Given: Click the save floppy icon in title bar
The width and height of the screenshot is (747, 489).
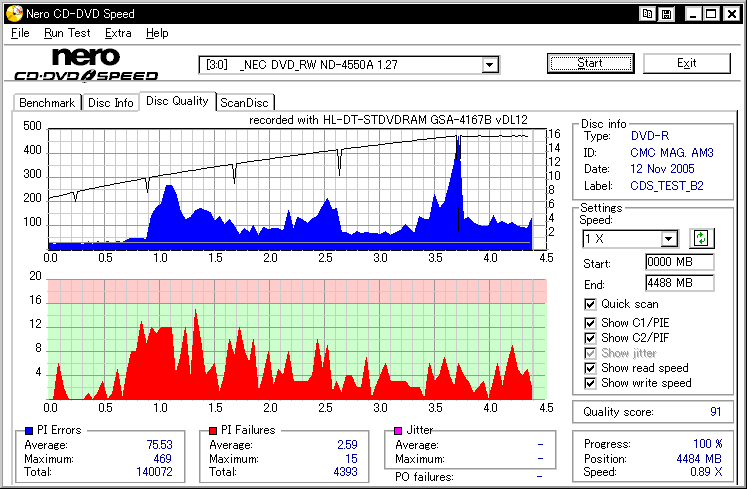Looking at the screenshot, I should (x=666, y=14).
